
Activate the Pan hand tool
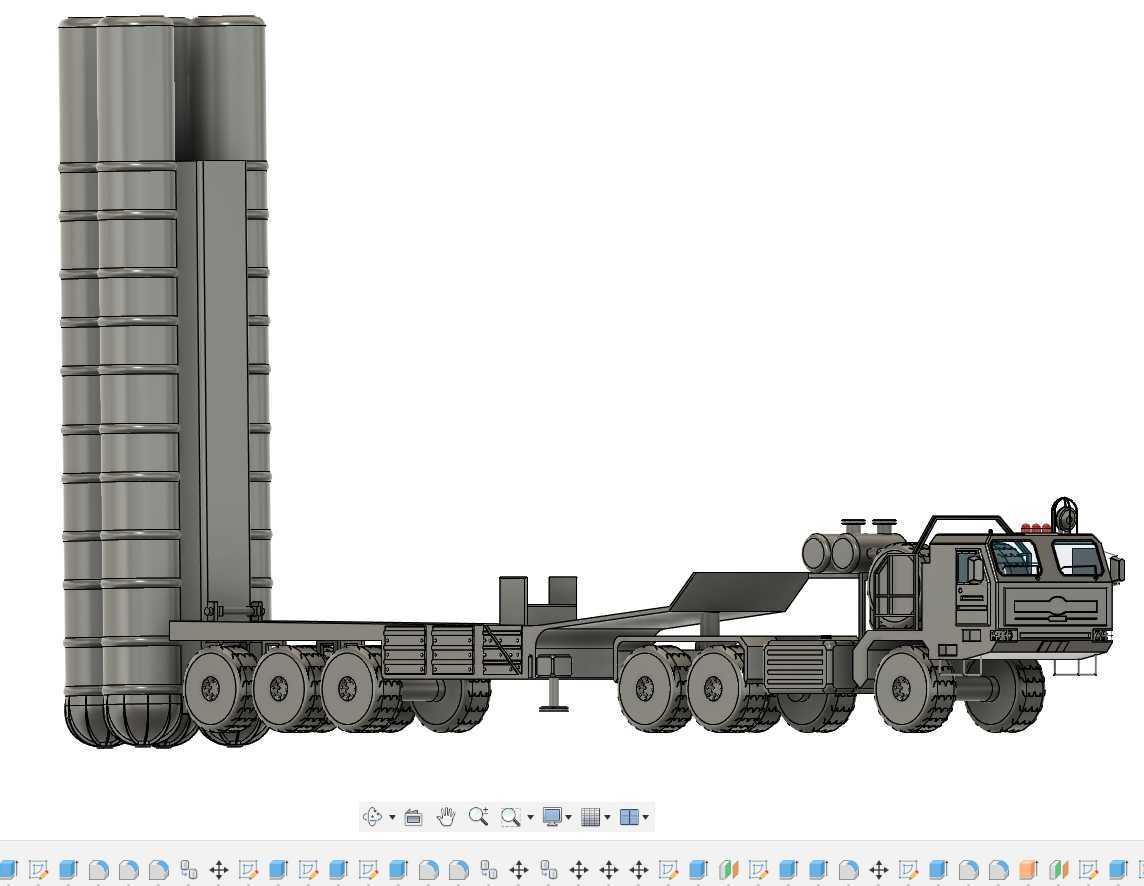tap(446, 817)
